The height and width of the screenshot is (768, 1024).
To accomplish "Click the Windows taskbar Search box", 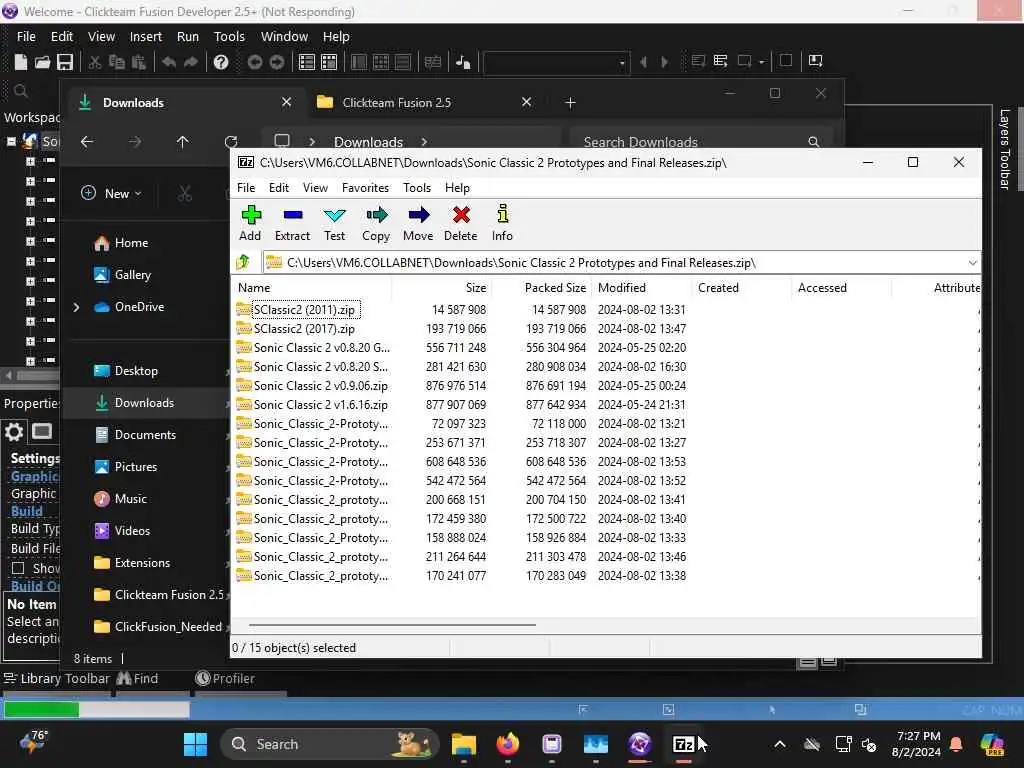I will [330, 744].
